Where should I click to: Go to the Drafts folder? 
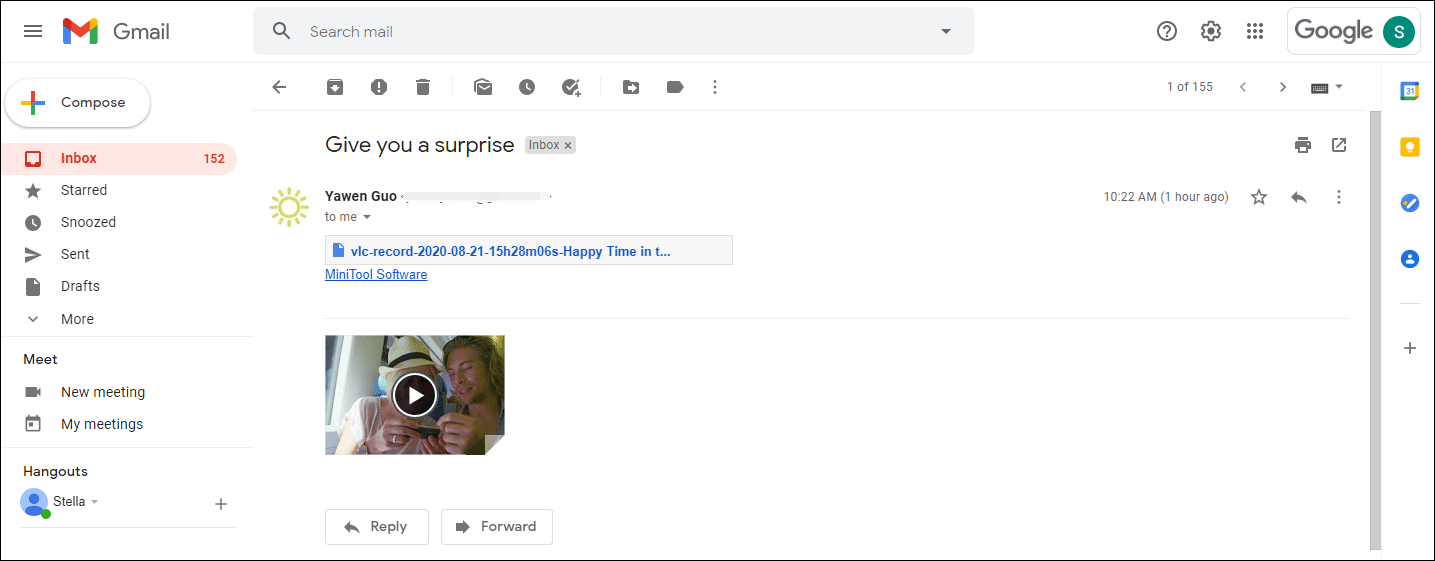80,286
